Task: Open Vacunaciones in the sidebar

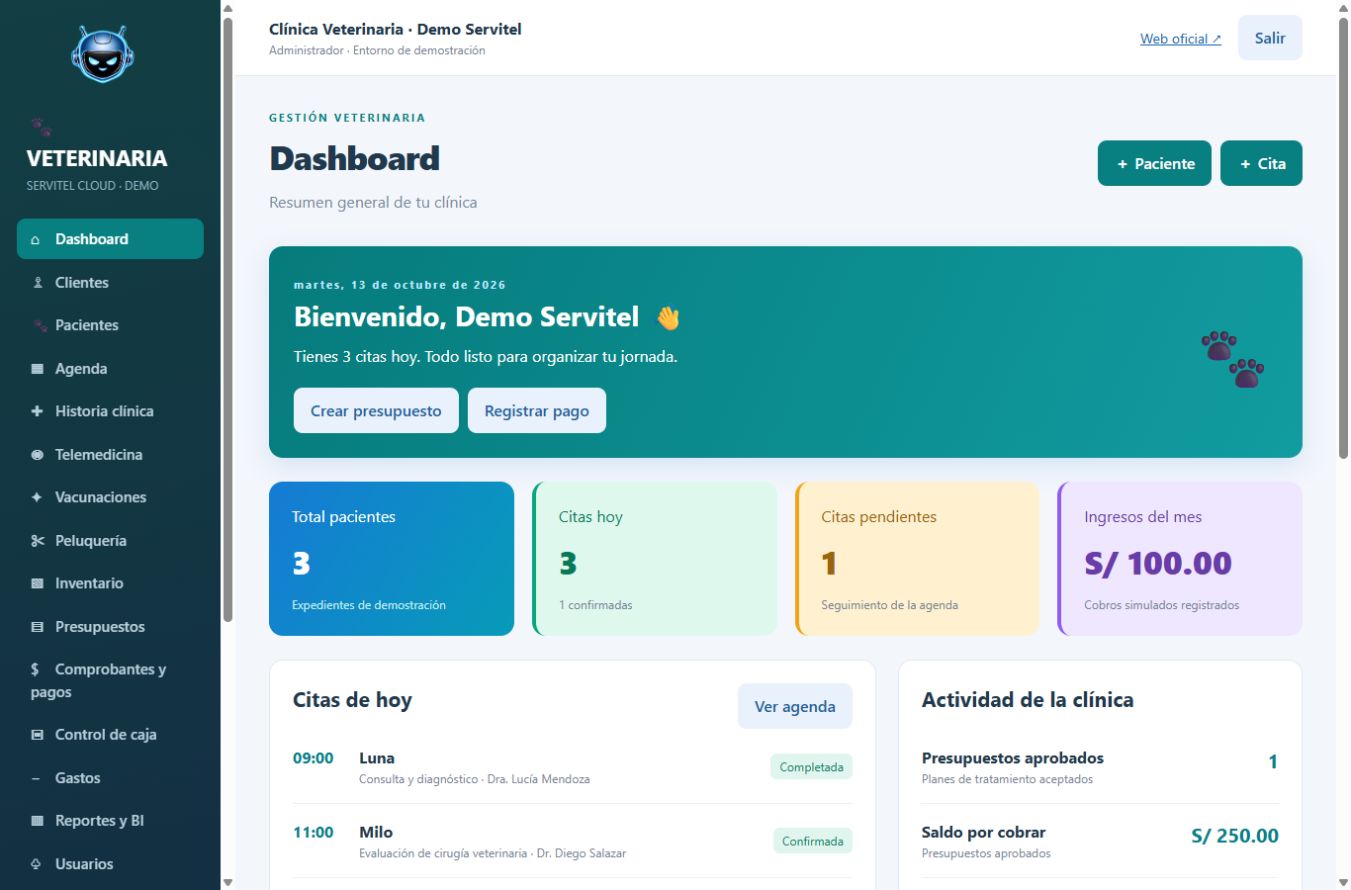Action: click(110, 497)
